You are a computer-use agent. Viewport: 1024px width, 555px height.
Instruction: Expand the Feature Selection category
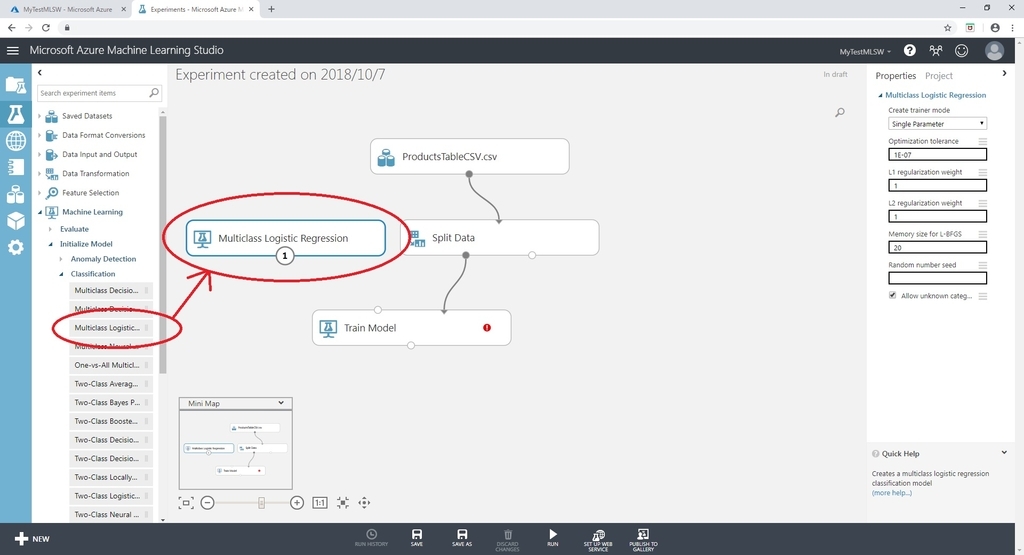click(39, 193)
